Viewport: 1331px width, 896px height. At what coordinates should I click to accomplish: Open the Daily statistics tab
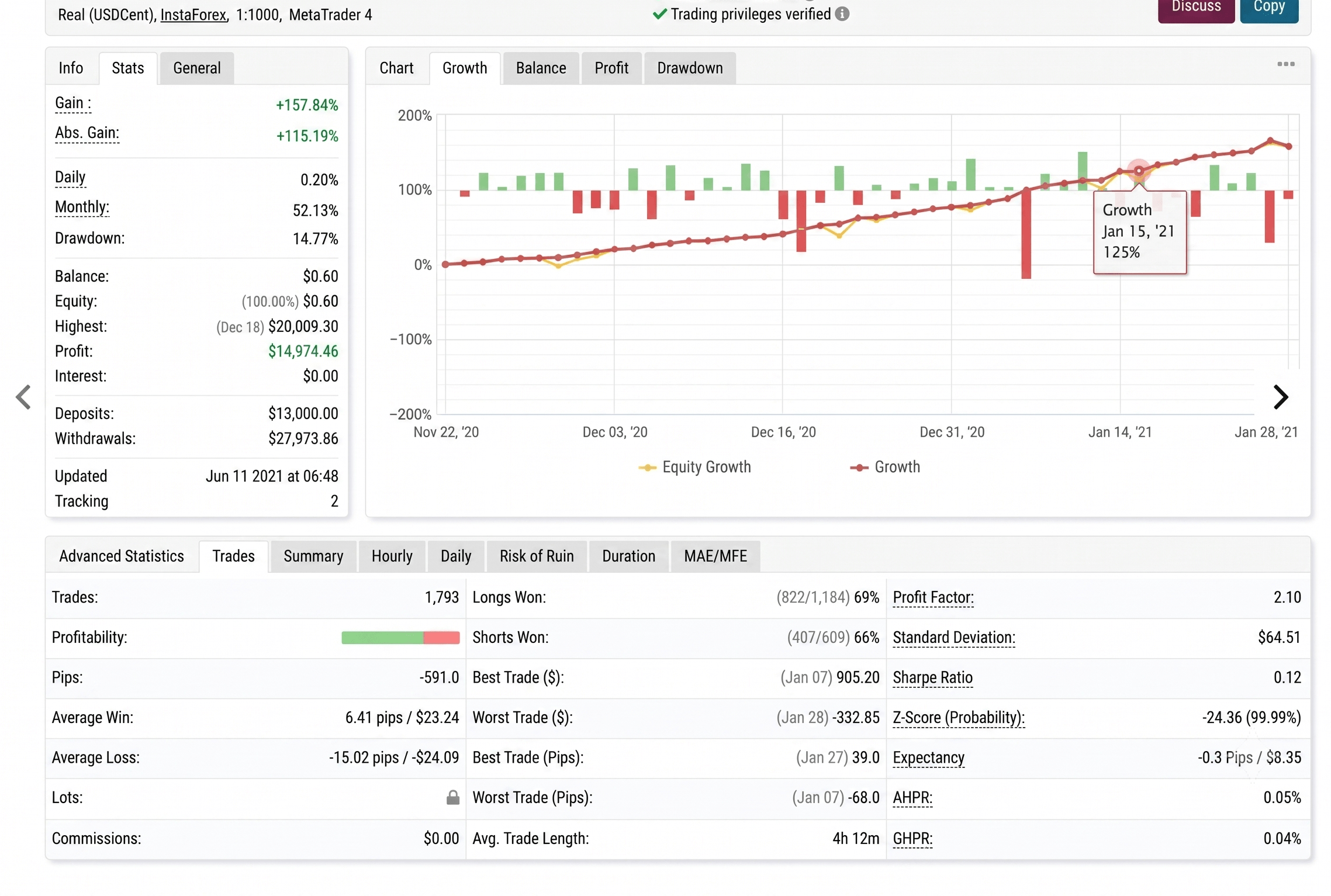456,556
